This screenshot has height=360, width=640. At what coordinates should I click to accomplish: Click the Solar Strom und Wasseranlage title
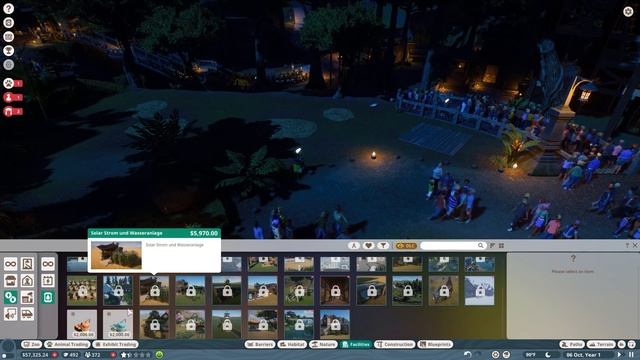click(127, 233)
